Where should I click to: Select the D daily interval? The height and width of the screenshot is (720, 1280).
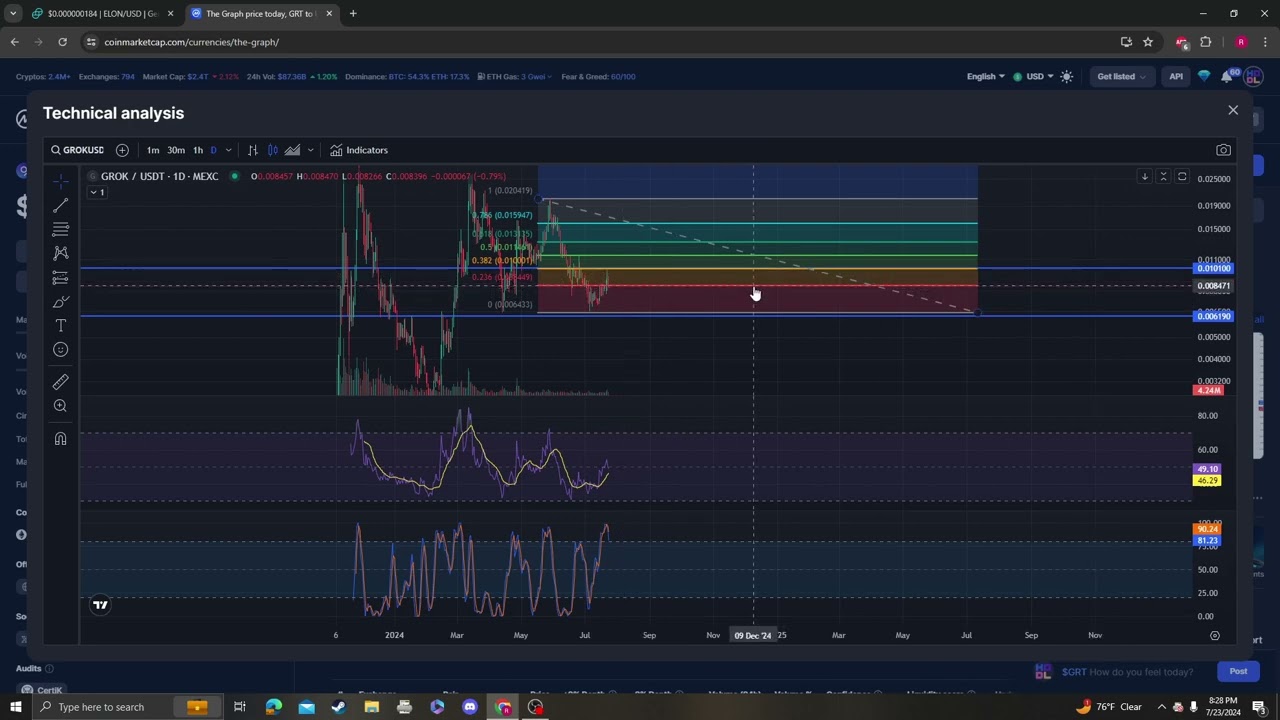point(213,150)
